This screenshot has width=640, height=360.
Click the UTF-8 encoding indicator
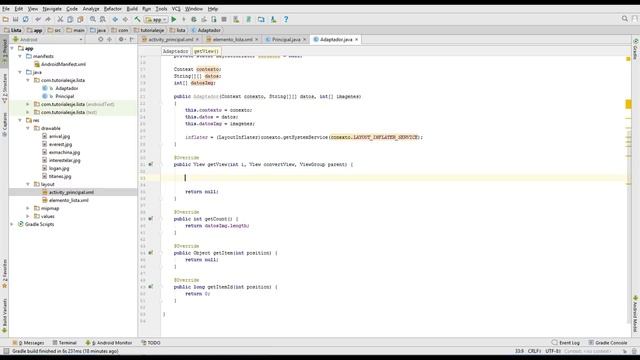coord(553,351)
